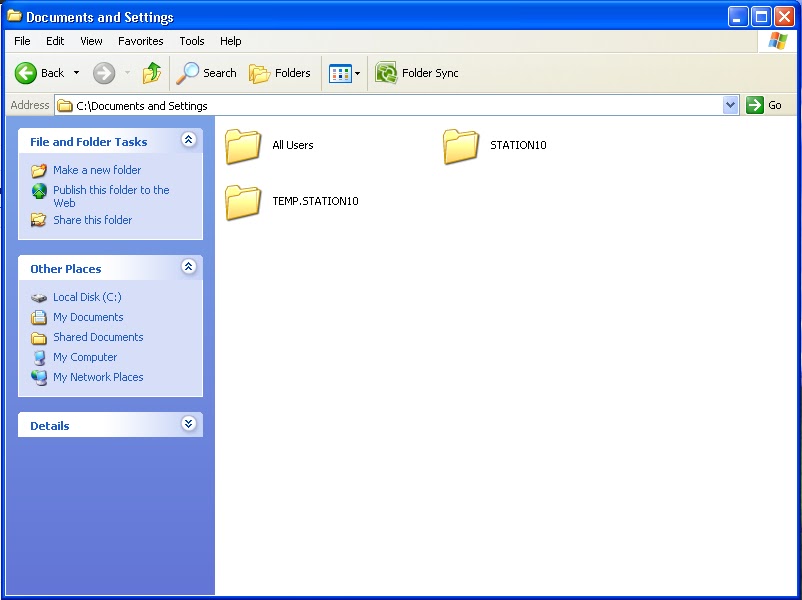Click the Folders toolbar icon
Screen dimensions: 802x600
[279, 73]
